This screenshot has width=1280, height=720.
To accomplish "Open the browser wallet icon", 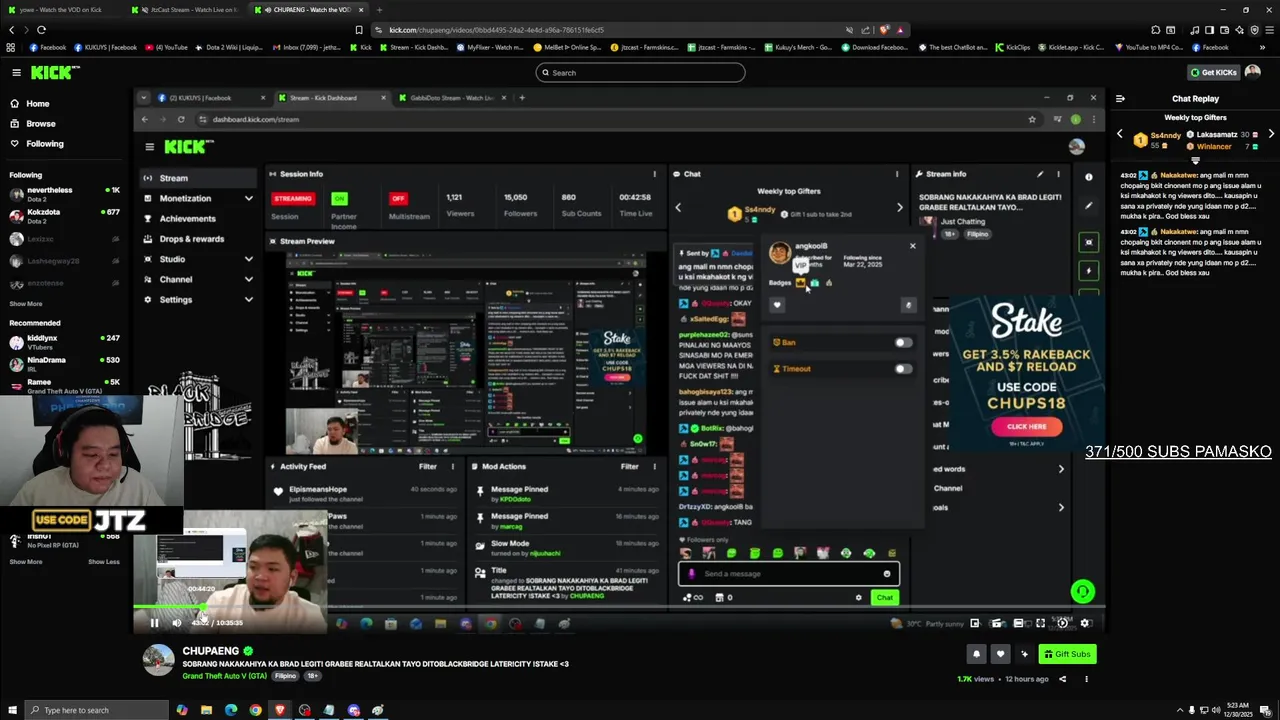I will (x=1223, y=30).
